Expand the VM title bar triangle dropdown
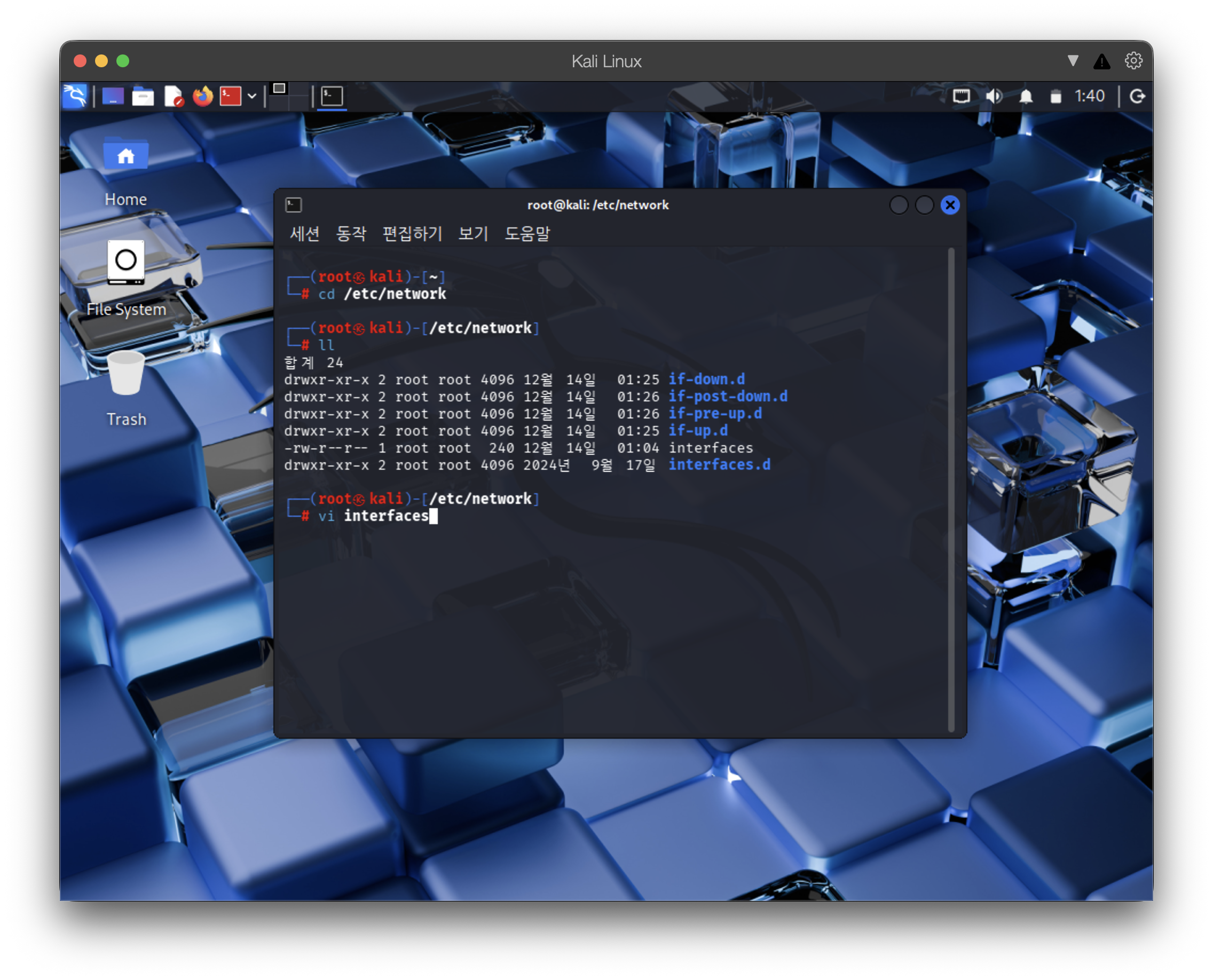1213x980 pixels. [1073, 60]
